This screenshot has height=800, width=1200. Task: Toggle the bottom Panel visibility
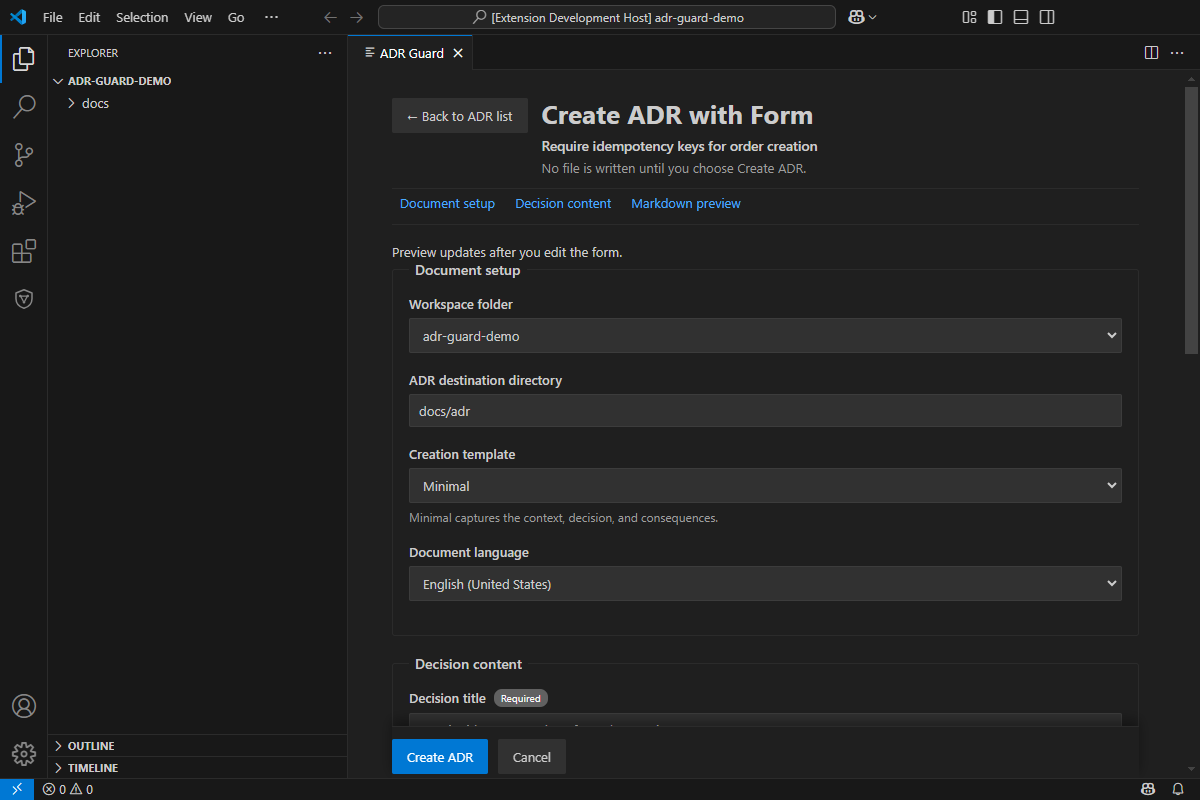[x=1021, y=17]
